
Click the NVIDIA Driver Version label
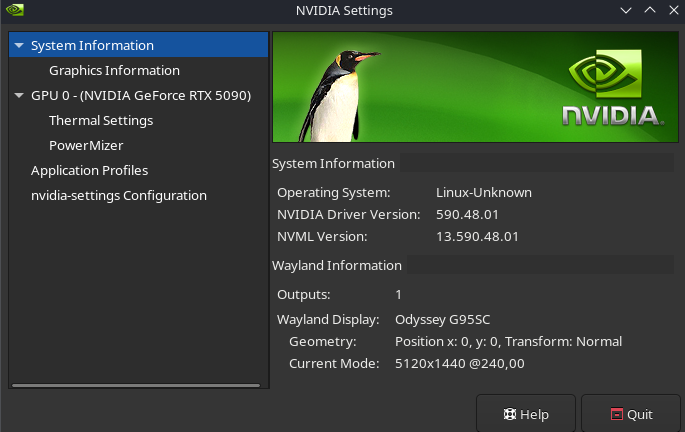click(349, 214)
